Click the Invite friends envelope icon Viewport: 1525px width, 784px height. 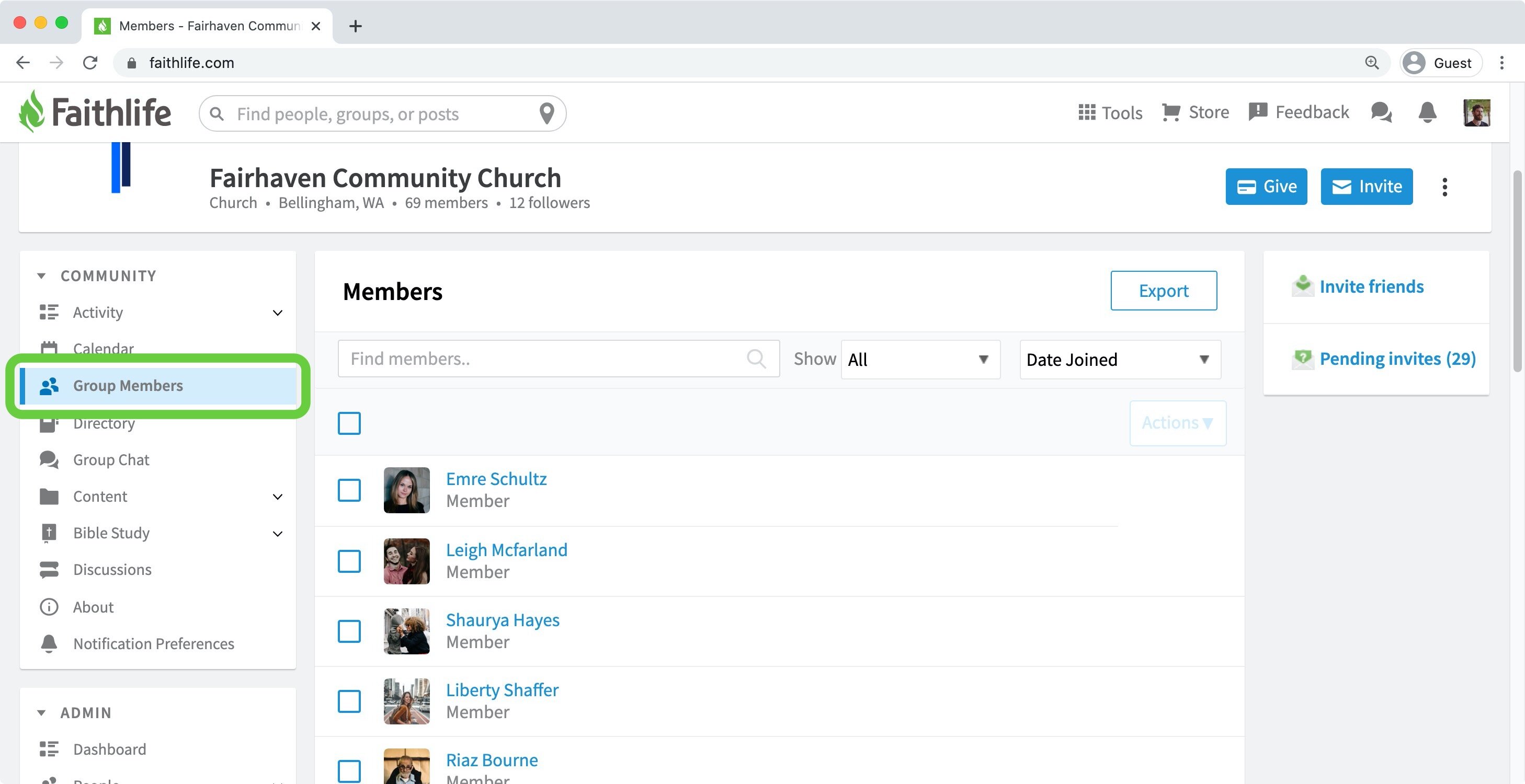pyautogui.click(x=1302, y=286)
